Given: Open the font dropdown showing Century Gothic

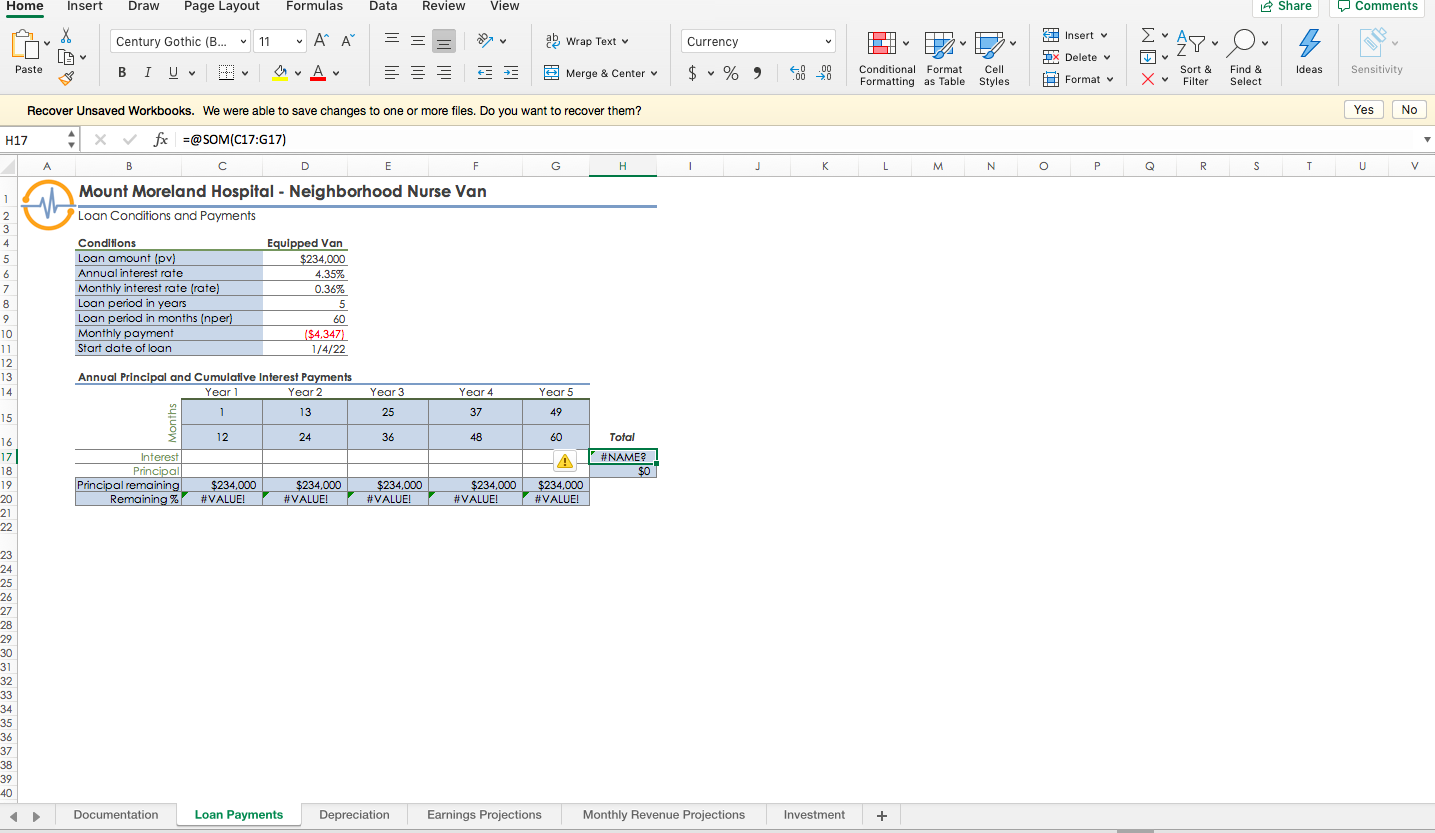Looking at the screenshot, I should [x=178, y=41].
